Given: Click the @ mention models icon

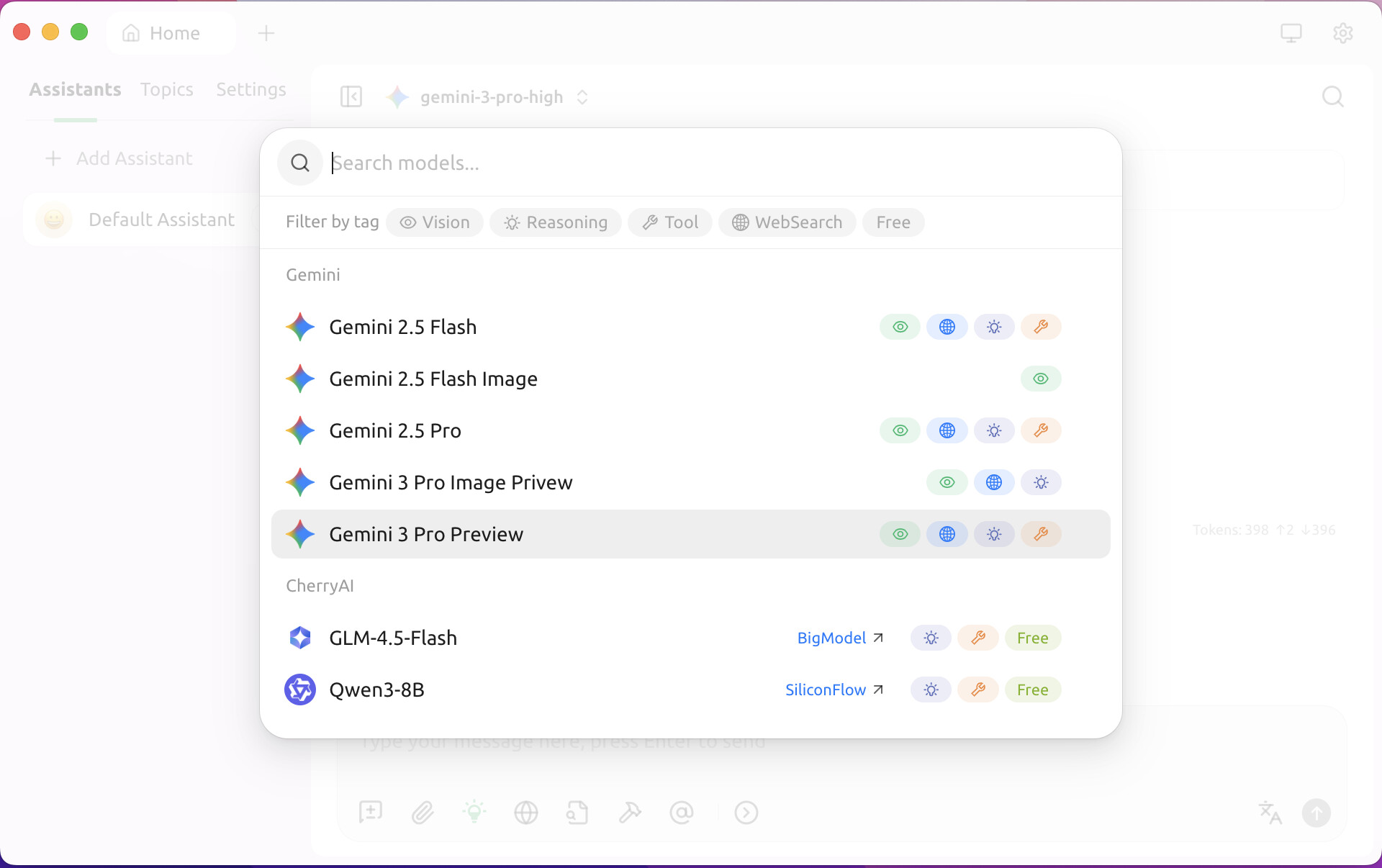Looking at the screenshot, I should click(x=682, y=813).
